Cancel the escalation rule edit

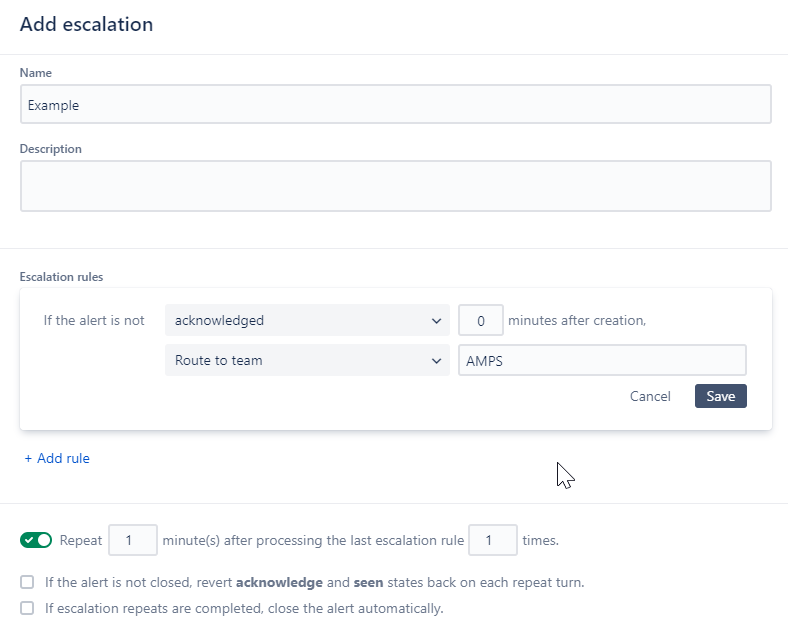[650, 396]
